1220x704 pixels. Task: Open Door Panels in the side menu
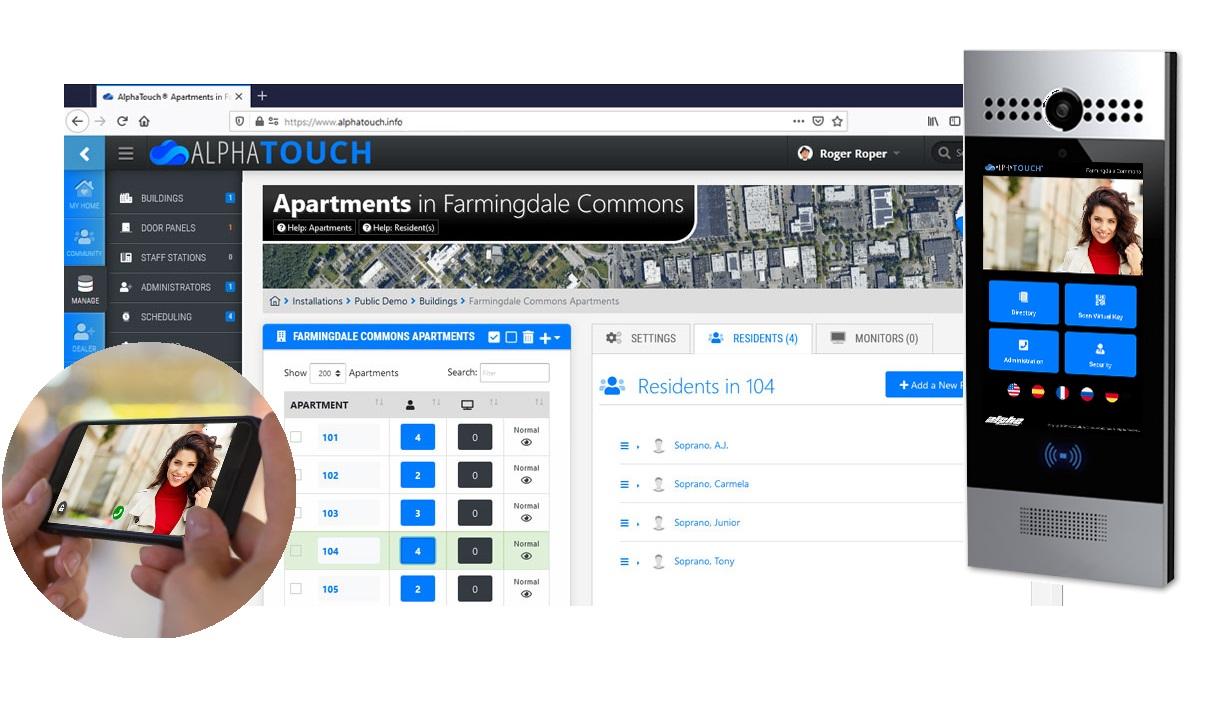tap(175, 228)
